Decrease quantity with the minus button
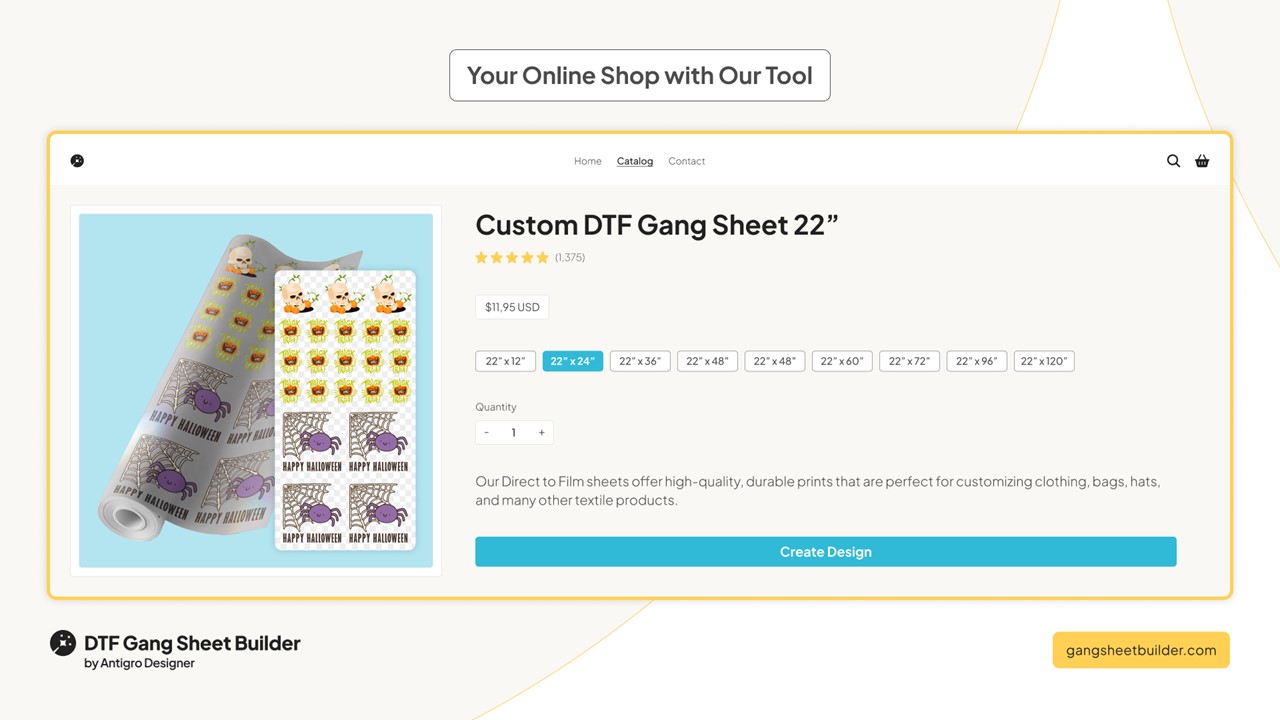Viewport: 1280px width, 720px height. [487, 433]
